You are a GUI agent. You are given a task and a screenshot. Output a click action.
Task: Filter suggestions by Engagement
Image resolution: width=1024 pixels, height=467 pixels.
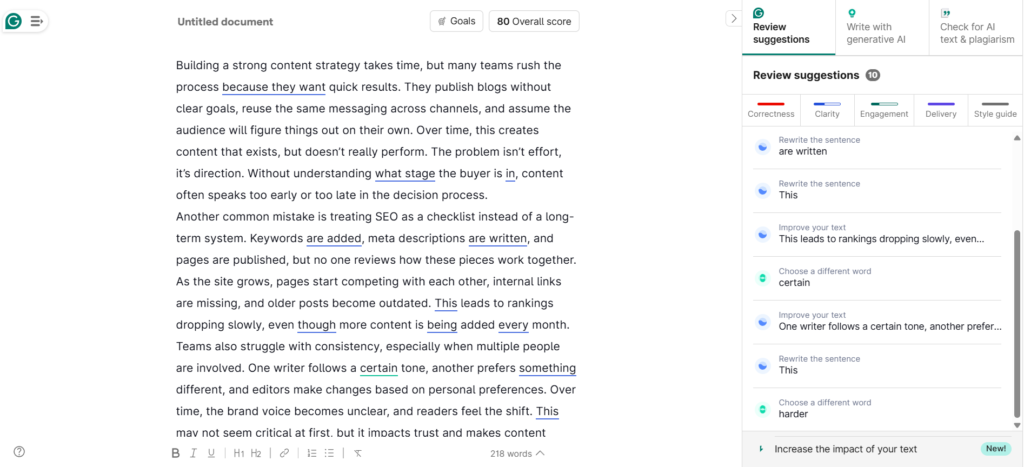tap(884, 108)
